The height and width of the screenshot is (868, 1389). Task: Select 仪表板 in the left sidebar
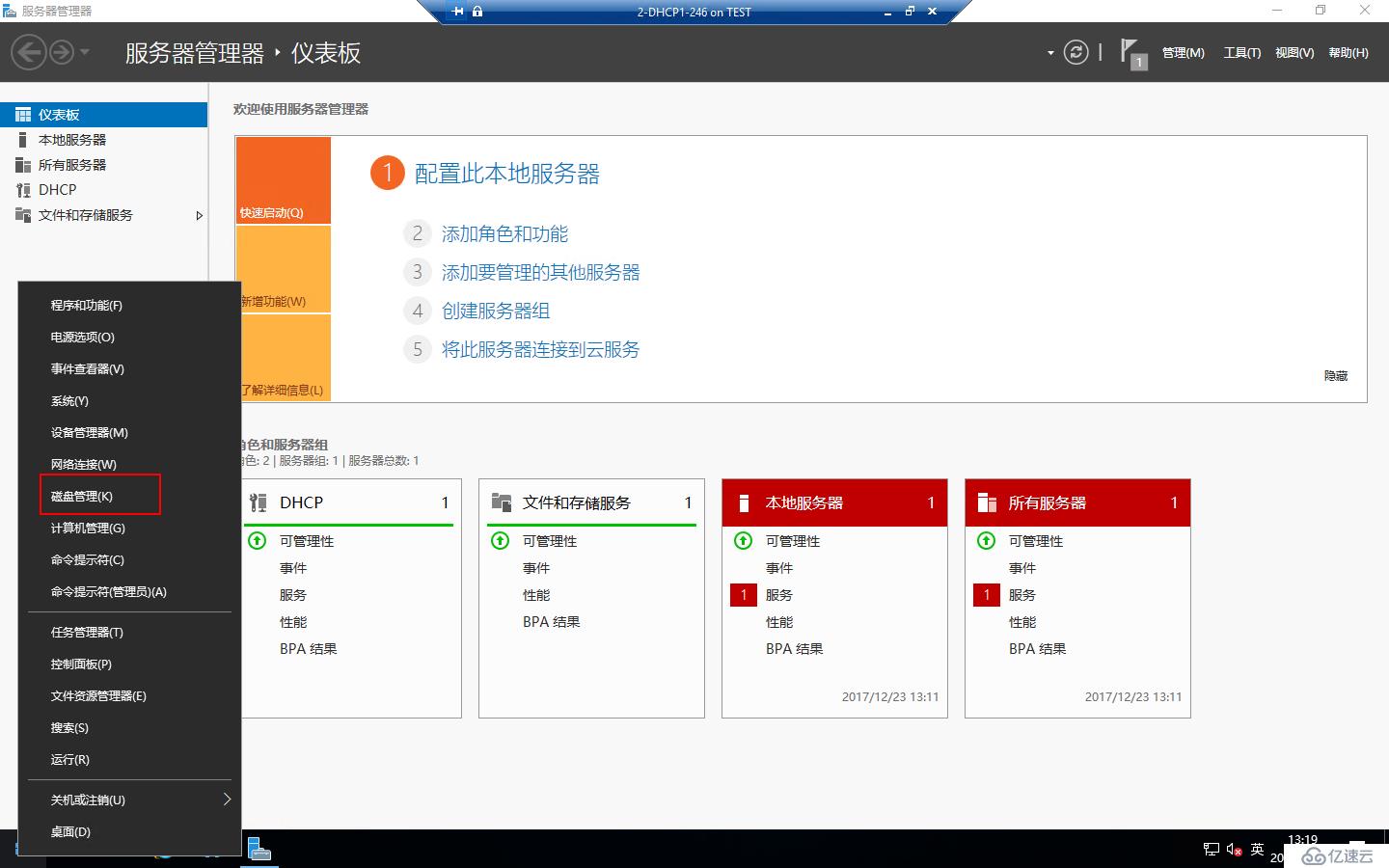coord(103,115)
